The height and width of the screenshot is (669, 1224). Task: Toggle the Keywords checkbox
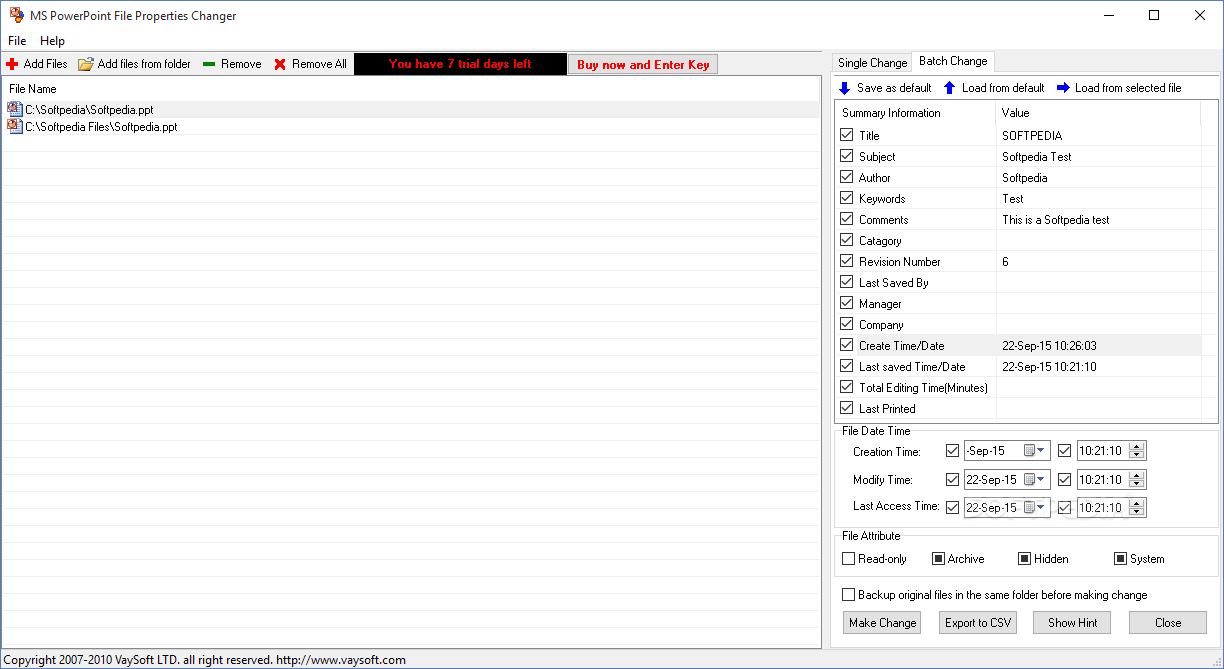[x=847, y=198]
